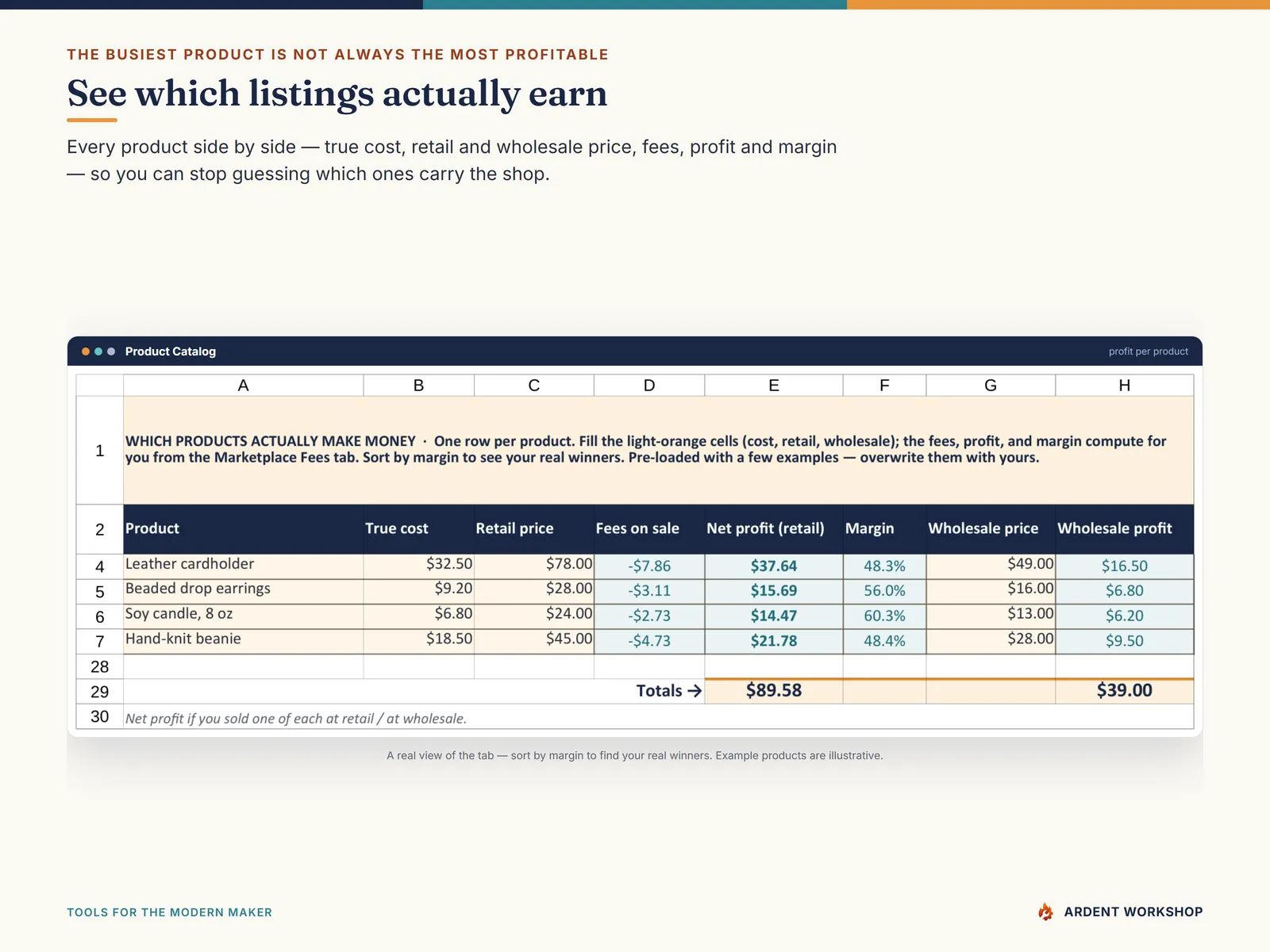
Task: Select column E header
Action: click(x=774, y=386)
